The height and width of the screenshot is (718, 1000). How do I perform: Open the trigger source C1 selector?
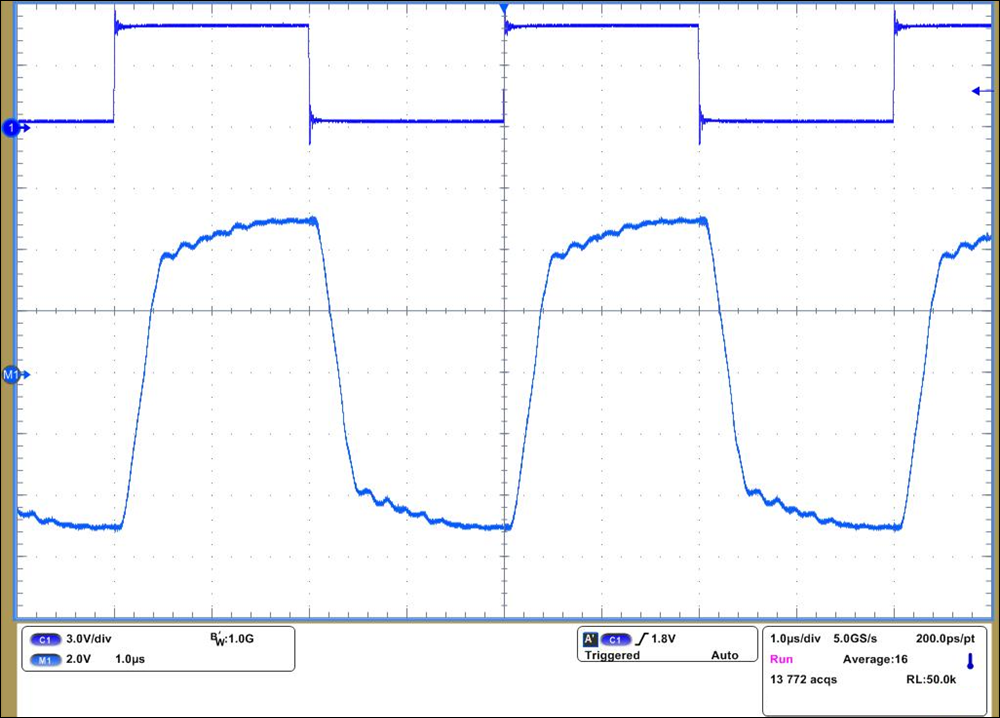(615, 637)
